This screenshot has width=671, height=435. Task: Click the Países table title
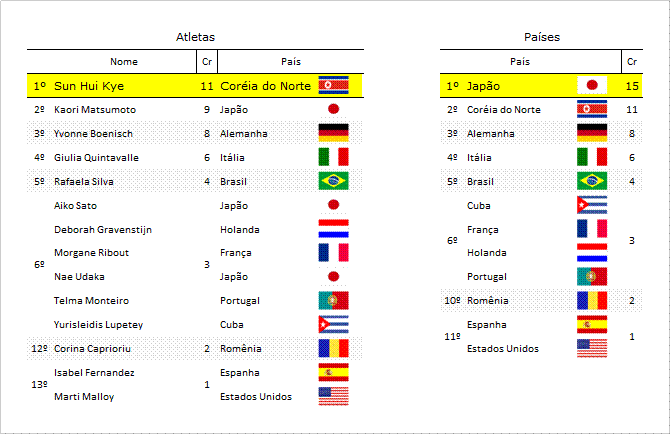click(x=542, y=37)
